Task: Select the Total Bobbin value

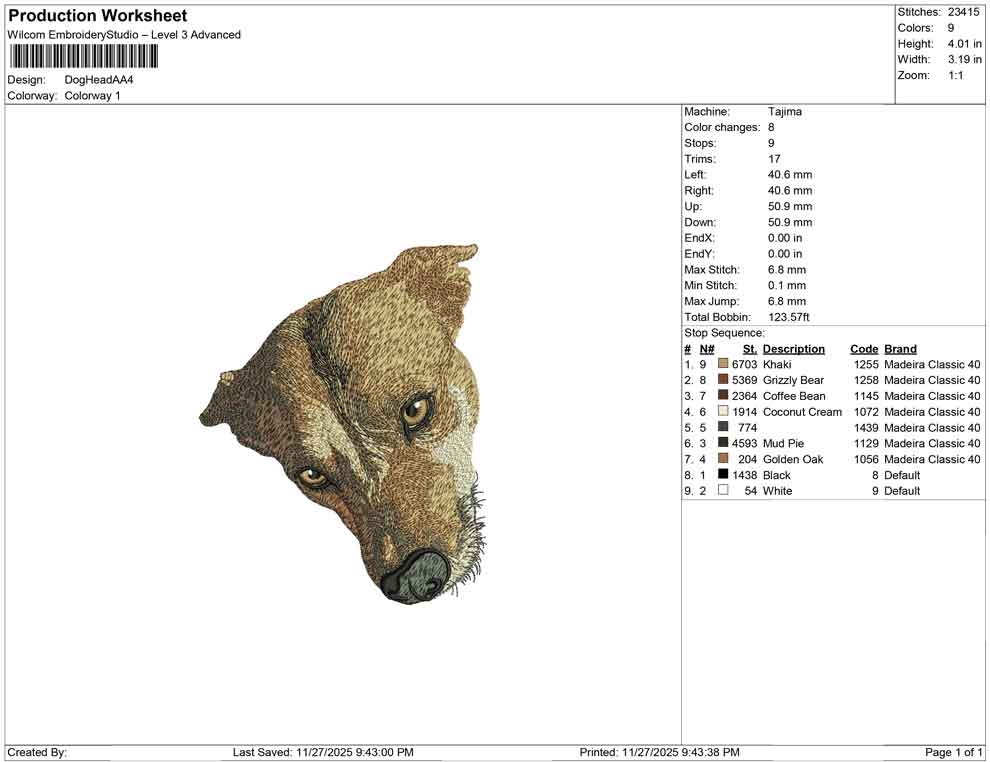Action: click(789, 317)
